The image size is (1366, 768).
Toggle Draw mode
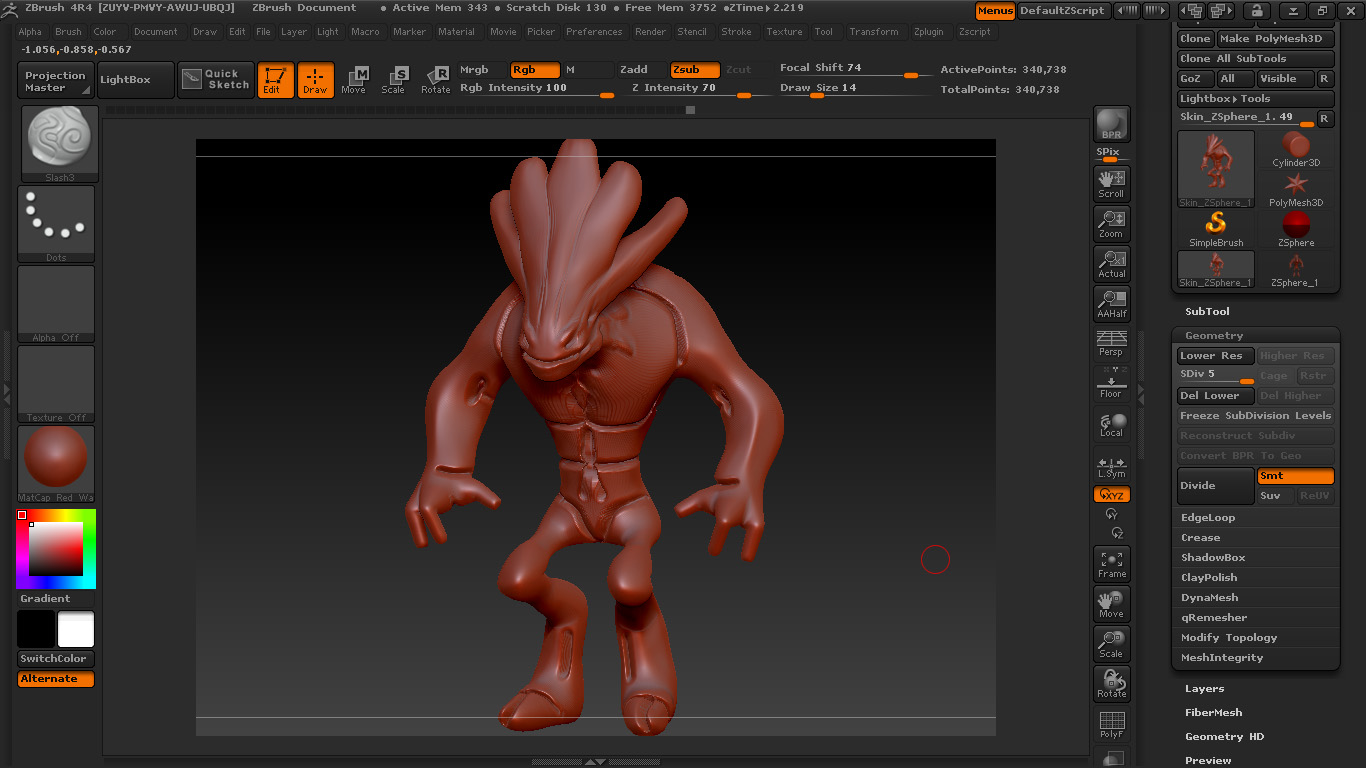[315, 80]
